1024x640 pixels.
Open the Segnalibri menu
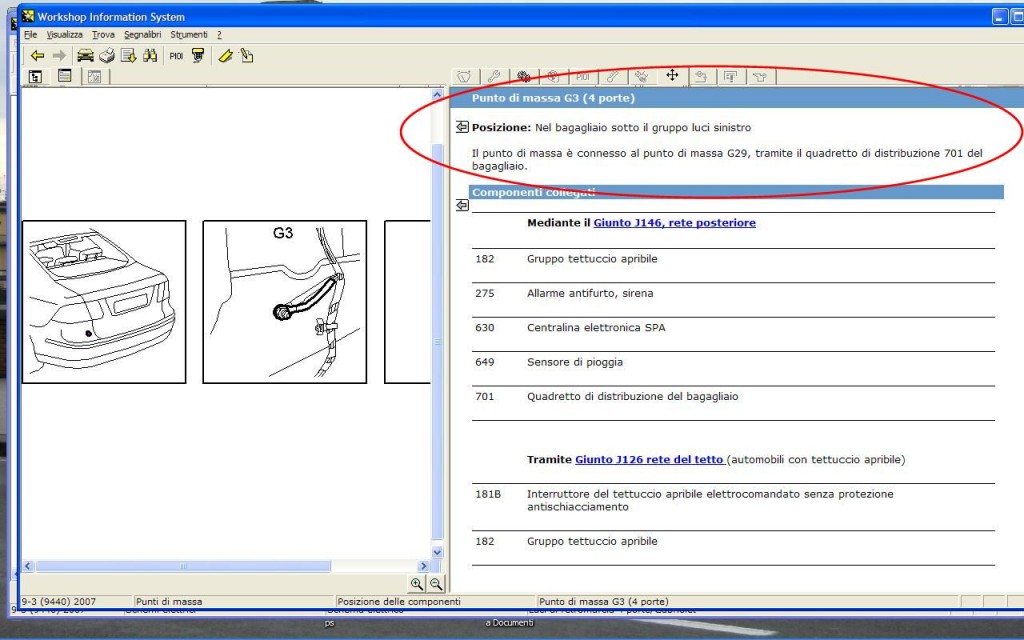[142, 35]
